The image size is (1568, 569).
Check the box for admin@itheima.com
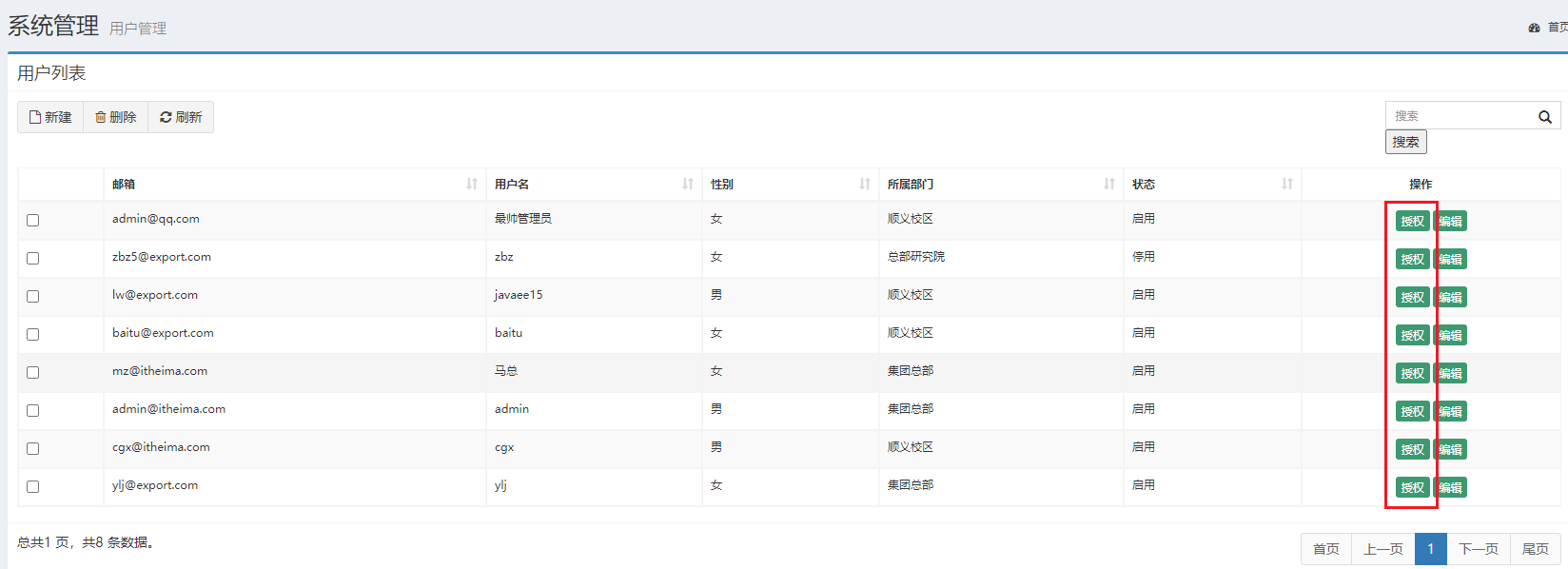pos(33,410)
